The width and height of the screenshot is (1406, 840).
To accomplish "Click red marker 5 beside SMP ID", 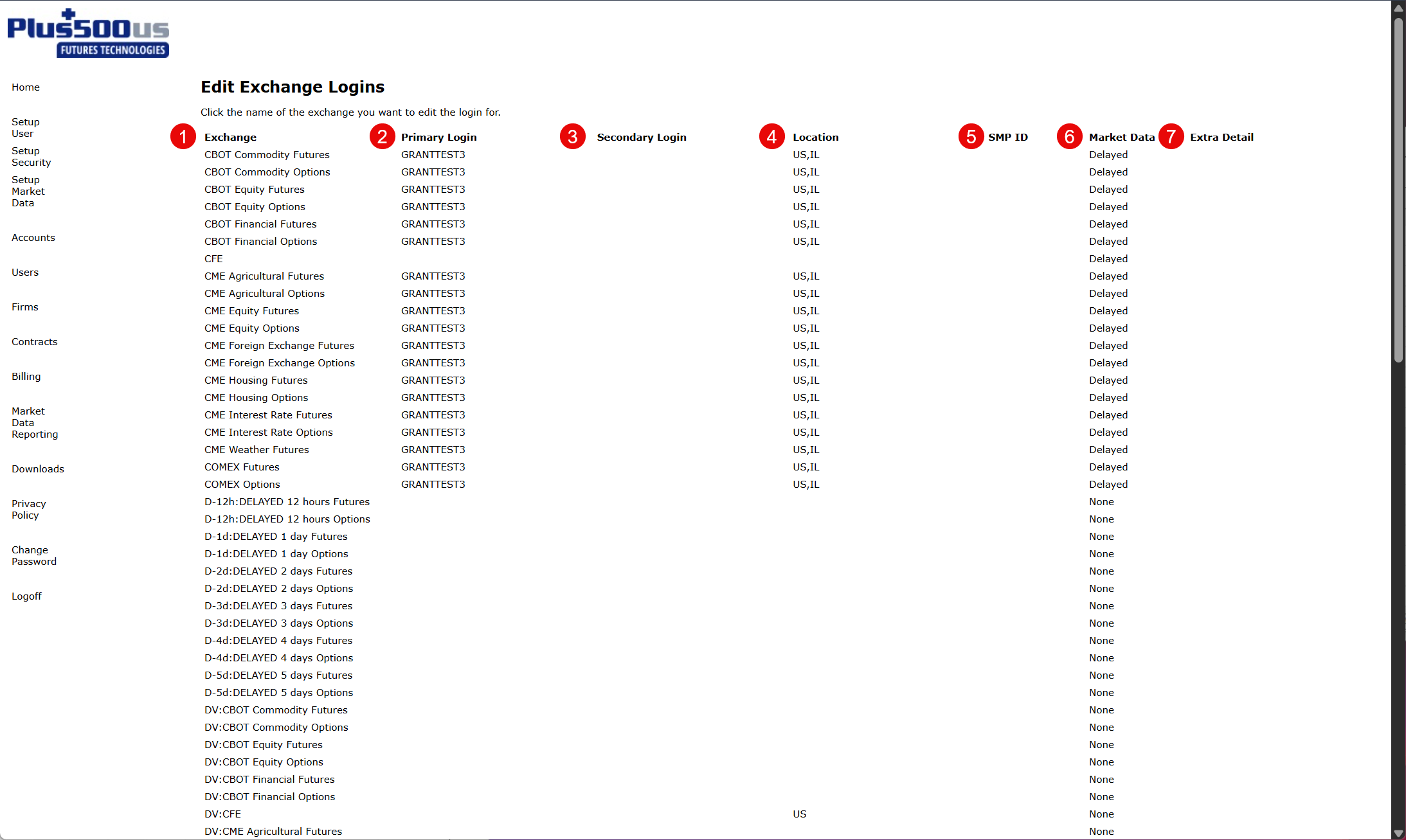I will tap(971, 137).
